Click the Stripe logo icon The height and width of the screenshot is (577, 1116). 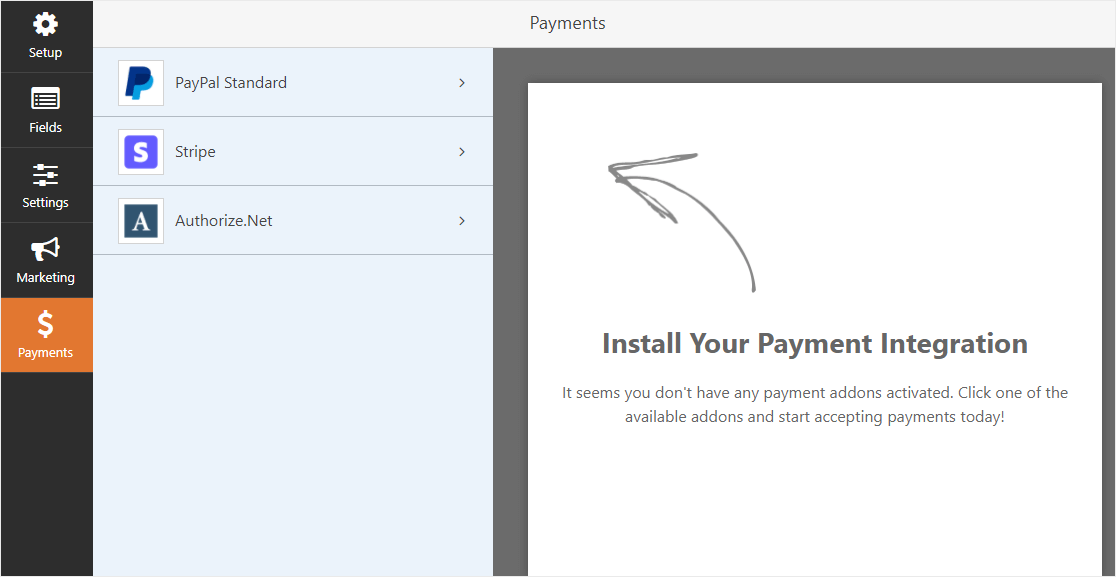(x=140, y=151)
